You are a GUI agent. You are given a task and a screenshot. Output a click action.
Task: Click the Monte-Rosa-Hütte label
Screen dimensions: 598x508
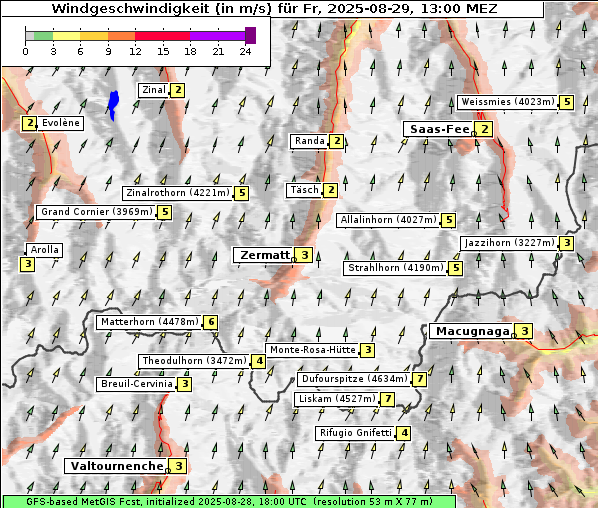coord(313,350)
